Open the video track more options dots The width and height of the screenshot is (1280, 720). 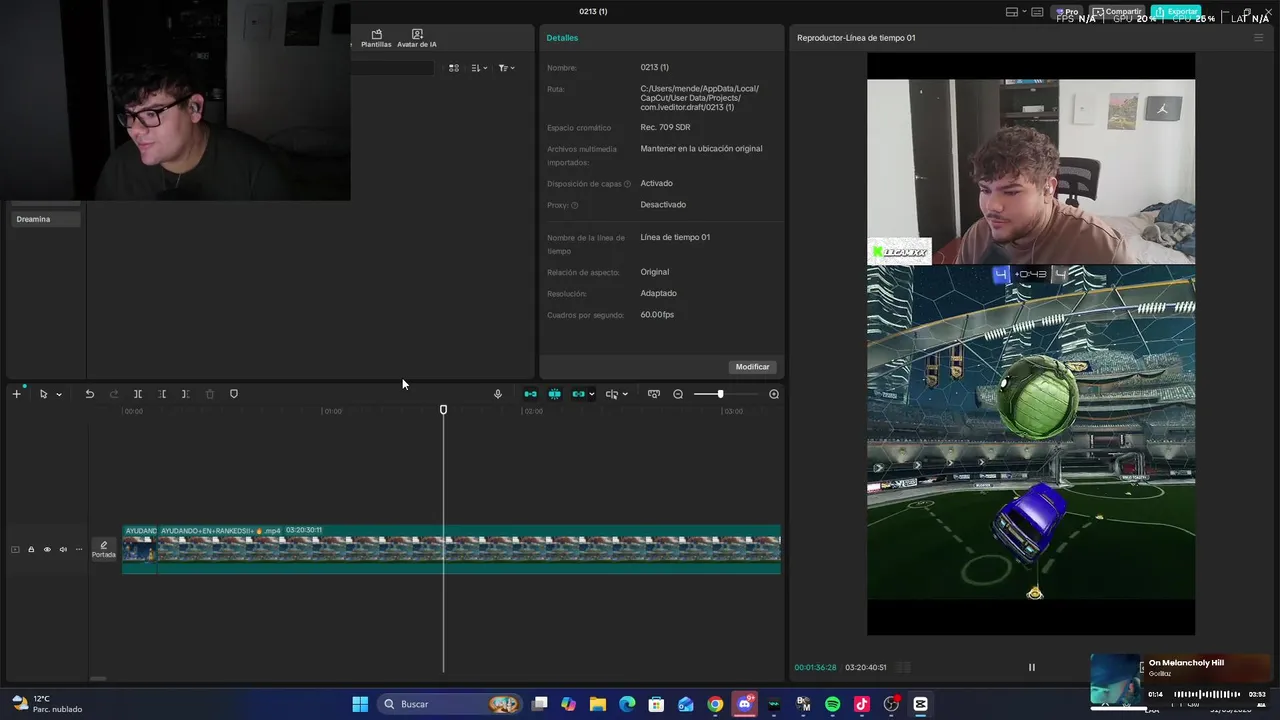pyautogui.click(x=79, y=549)
